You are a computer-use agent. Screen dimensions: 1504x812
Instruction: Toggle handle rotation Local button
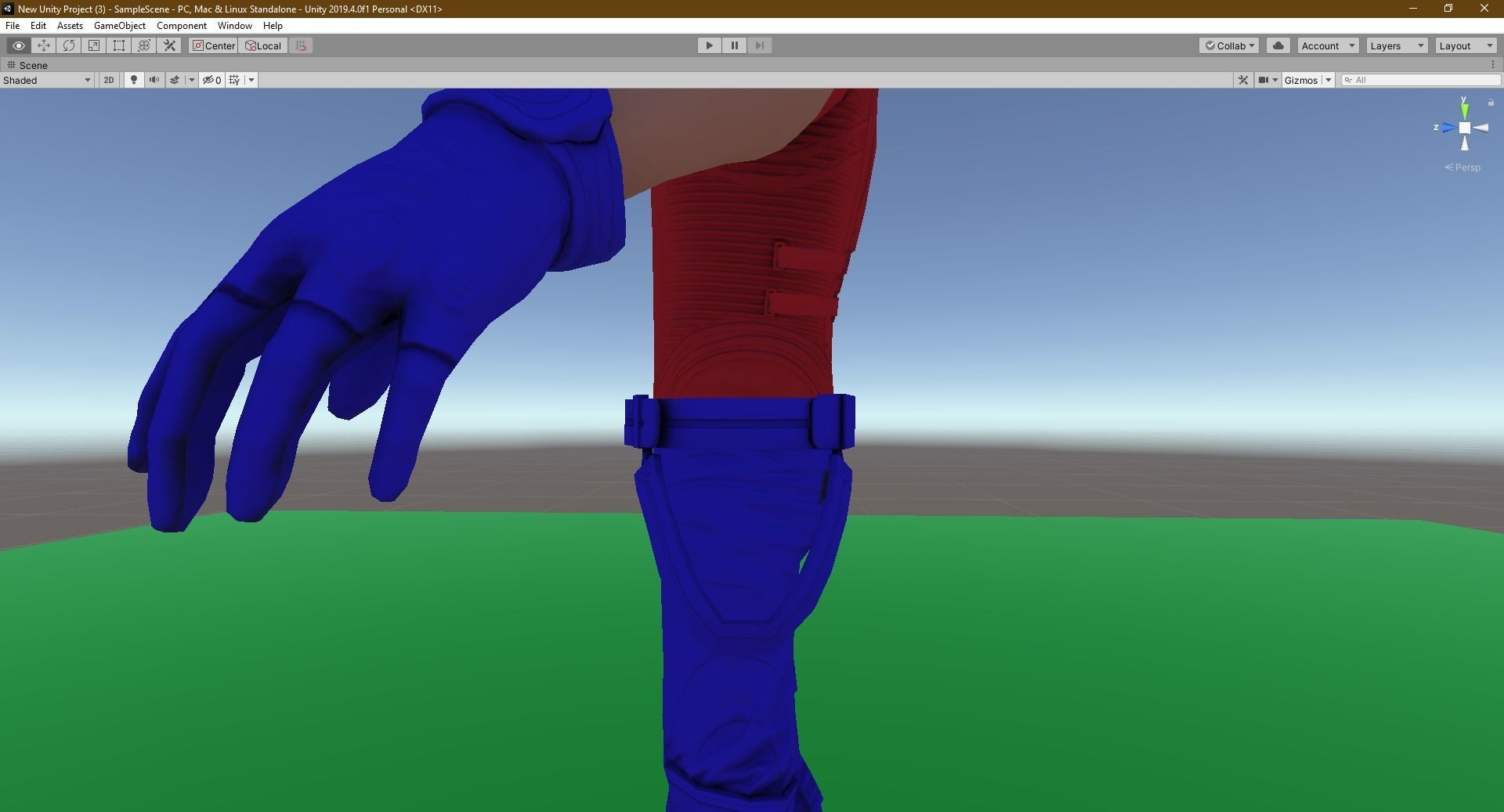click(263, 45)
